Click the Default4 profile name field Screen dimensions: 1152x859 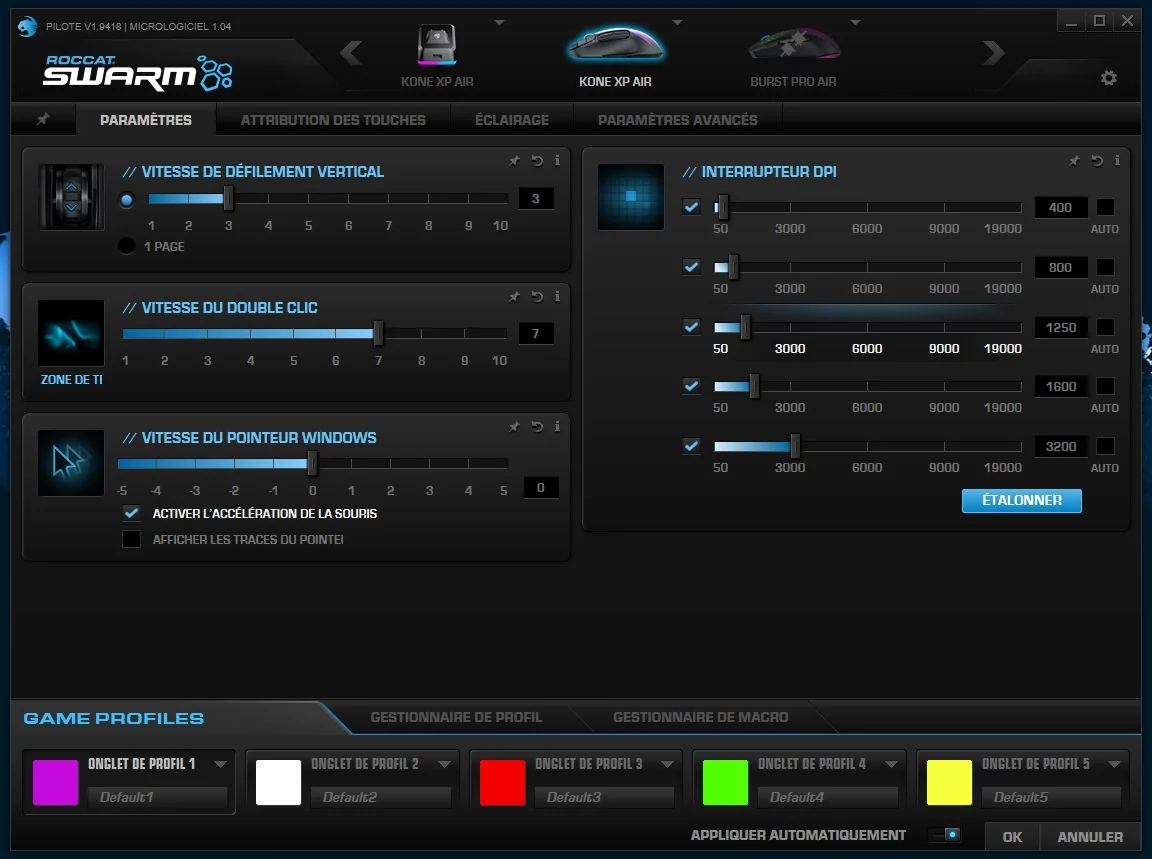point(827,797)
